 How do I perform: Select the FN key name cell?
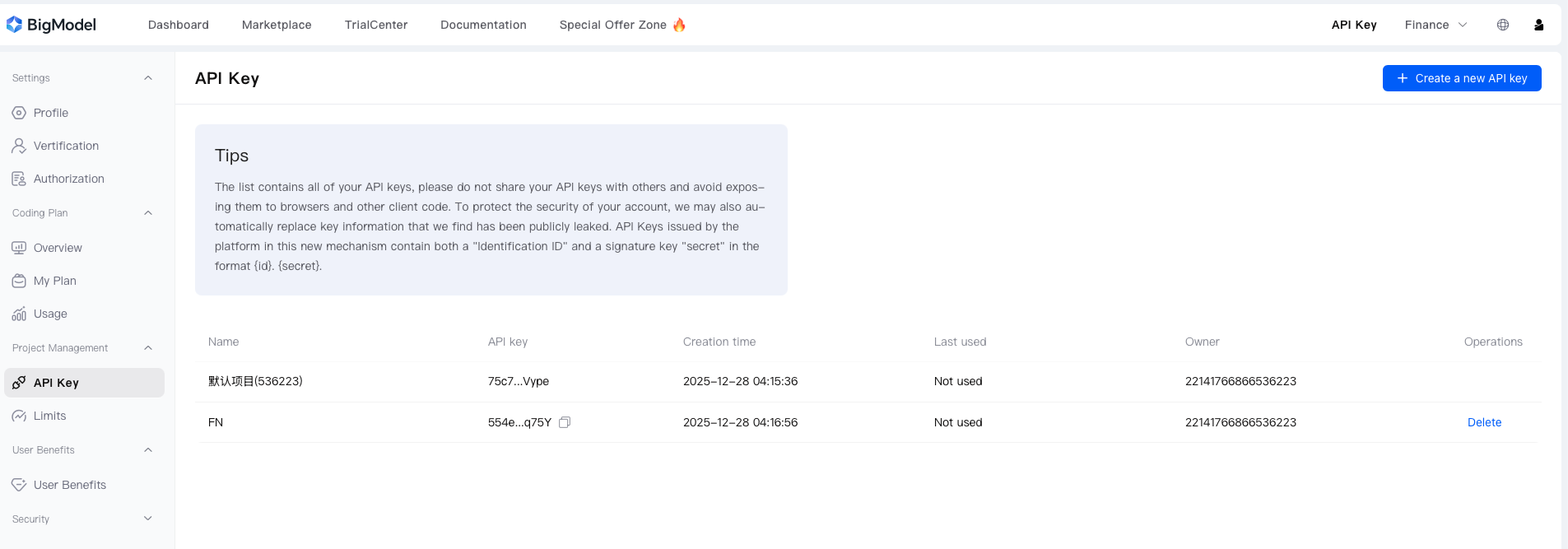(216, 422)
